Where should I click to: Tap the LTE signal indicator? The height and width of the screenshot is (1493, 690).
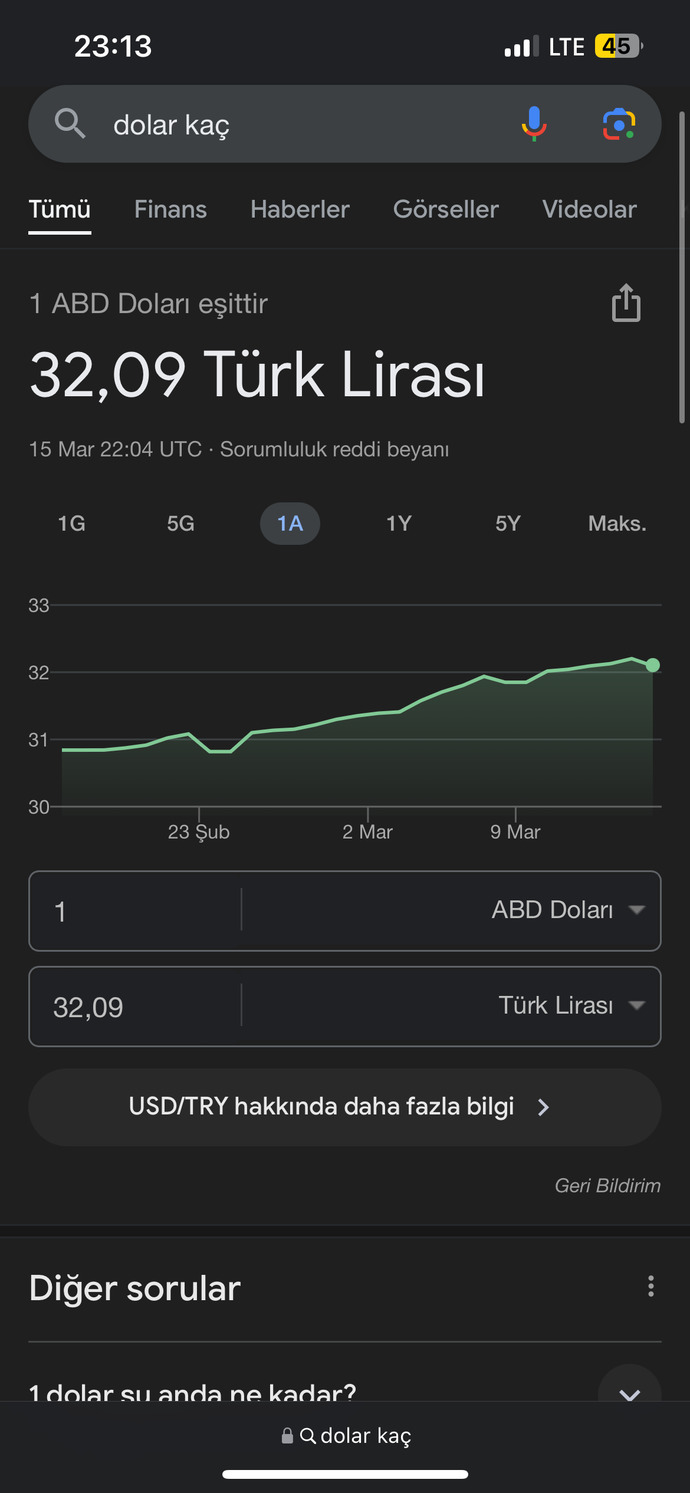pos(566,46)
